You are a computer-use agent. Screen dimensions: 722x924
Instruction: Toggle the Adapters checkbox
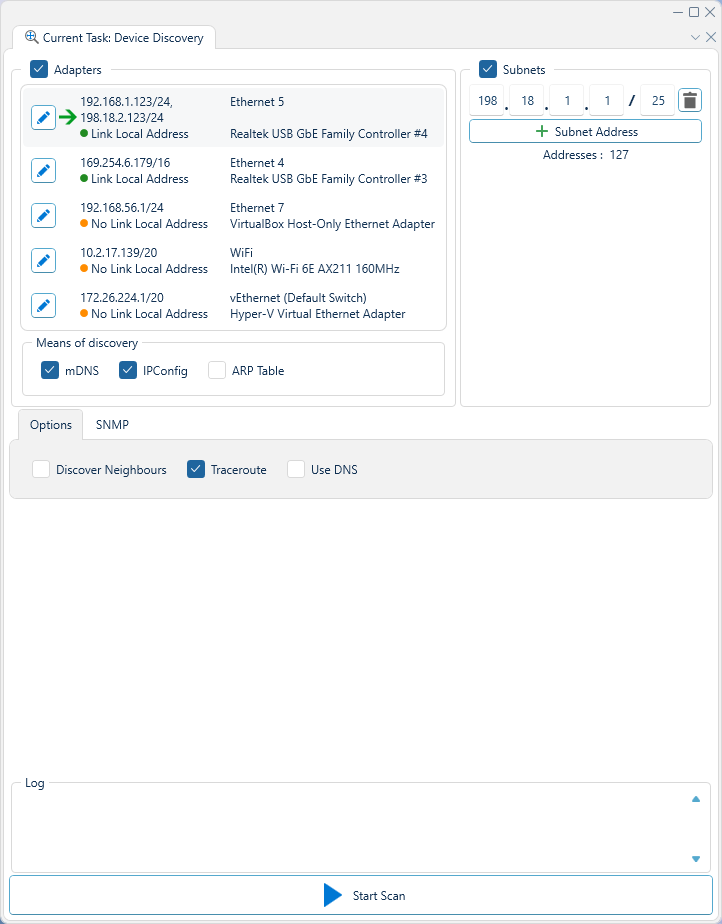pyautogui.click(x=39, y=70)
